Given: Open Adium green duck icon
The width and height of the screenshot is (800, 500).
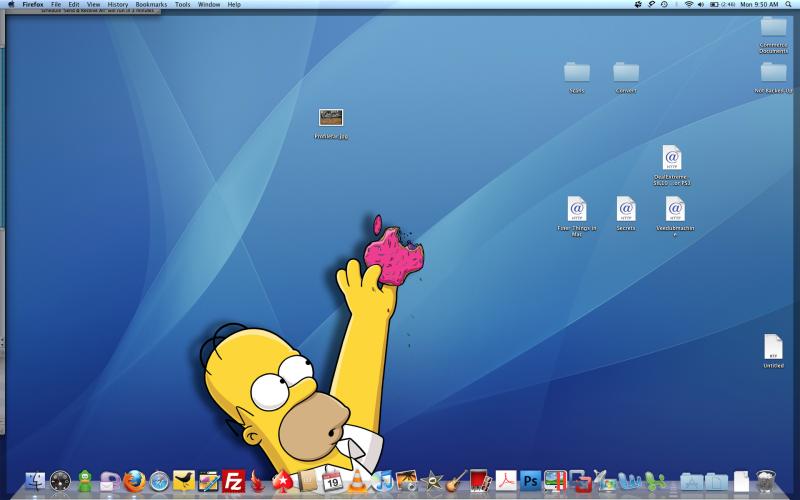Looking at the screenshot, I should click(x=85, y=481).
